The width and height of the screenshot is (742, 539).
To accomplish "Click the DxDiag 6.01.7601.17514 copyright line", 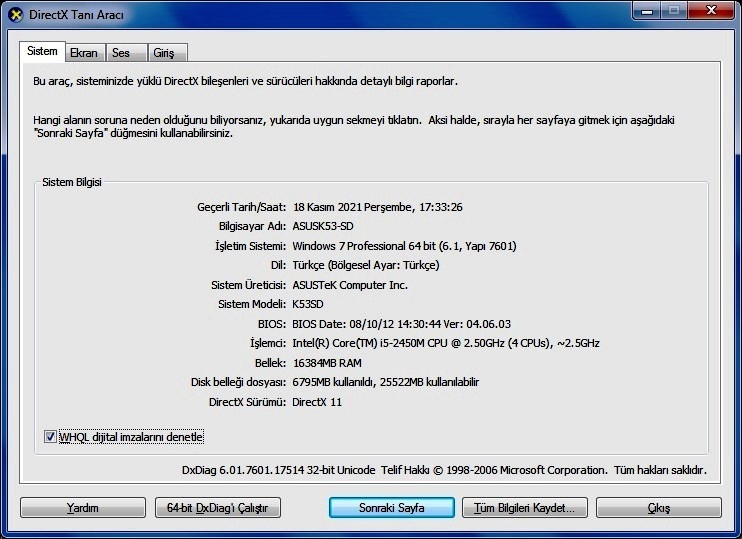I will coord(444,470).
